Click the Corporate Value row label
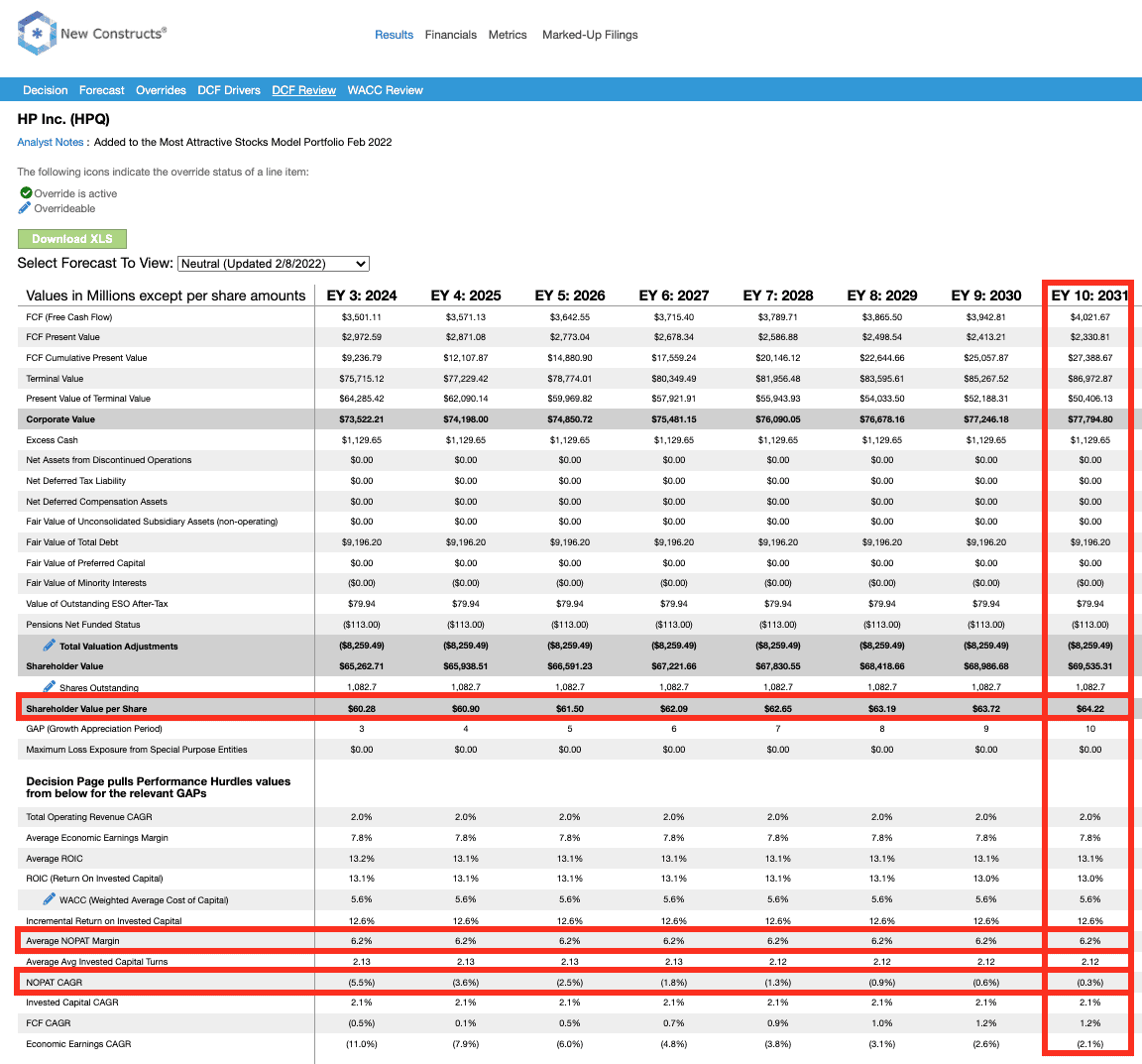1142x1064 pixels. [x=60, y=419]
